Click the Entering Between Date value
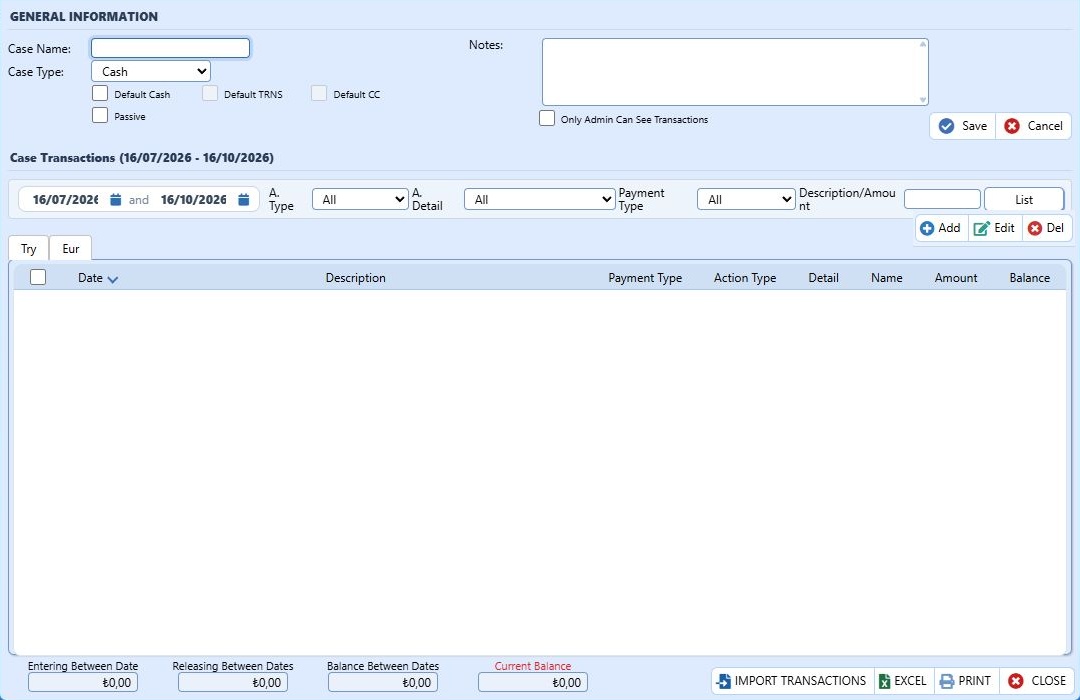 pos(83,683)
